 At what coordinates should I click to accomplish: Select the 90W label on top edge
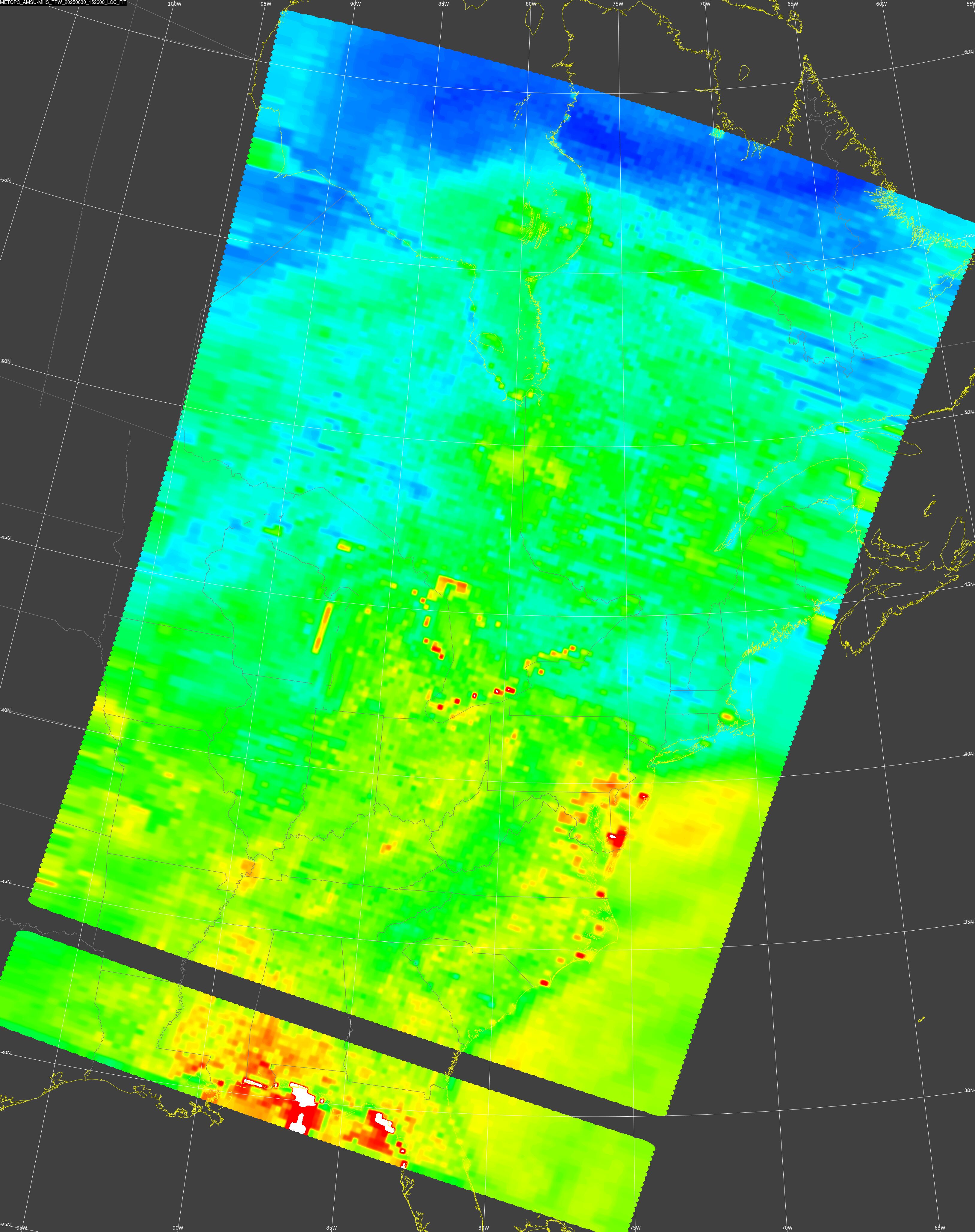point(355,4)
